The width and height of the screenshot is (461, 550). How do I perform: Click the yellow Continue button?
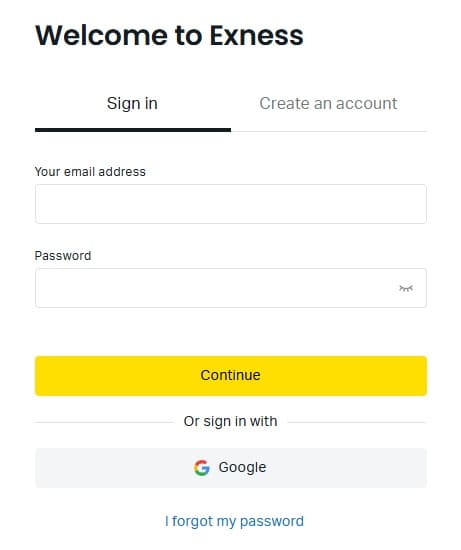tap(231, 376)
